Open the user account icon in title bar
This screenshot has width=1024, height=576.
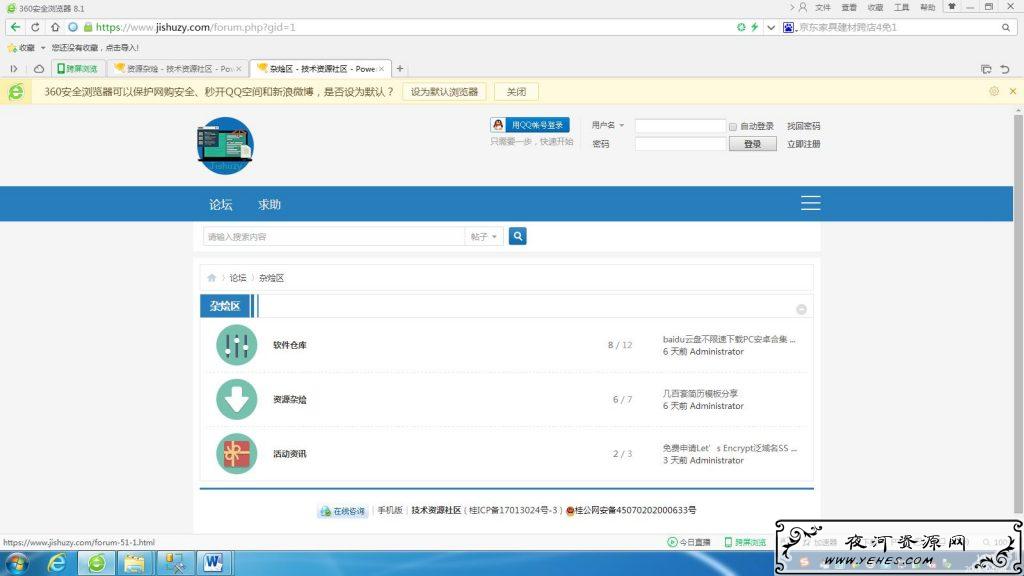click(x=803, y=7)
